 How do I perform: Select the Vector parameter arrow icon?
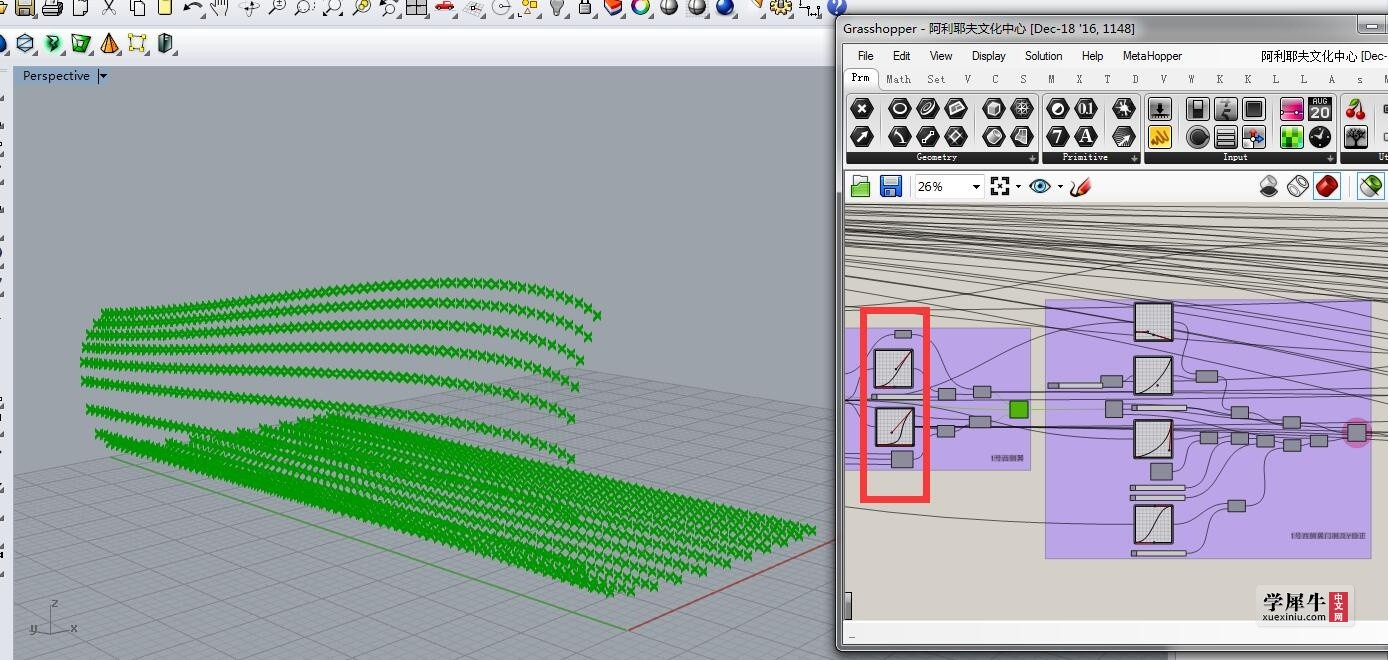pyautogui.click(x=862, y=136)
